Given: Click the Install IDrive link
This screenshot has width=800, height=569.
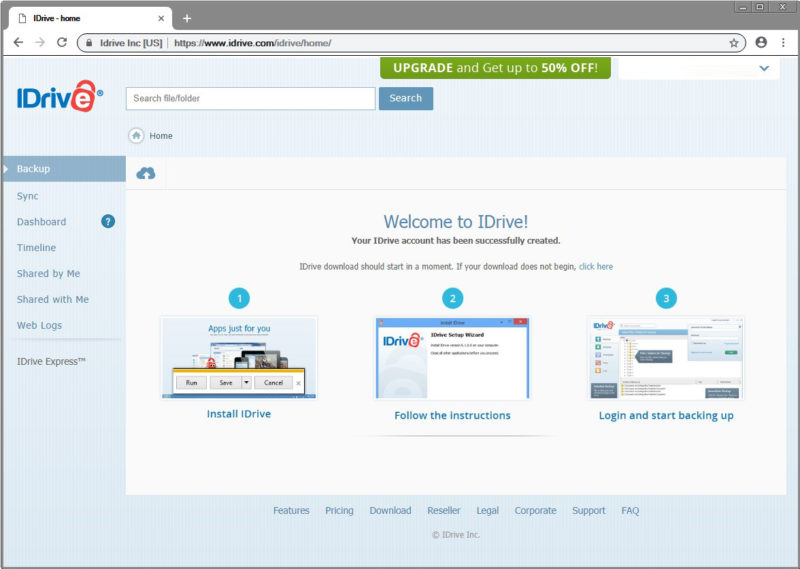Looking at the screenshot, I should click(239, 414).
